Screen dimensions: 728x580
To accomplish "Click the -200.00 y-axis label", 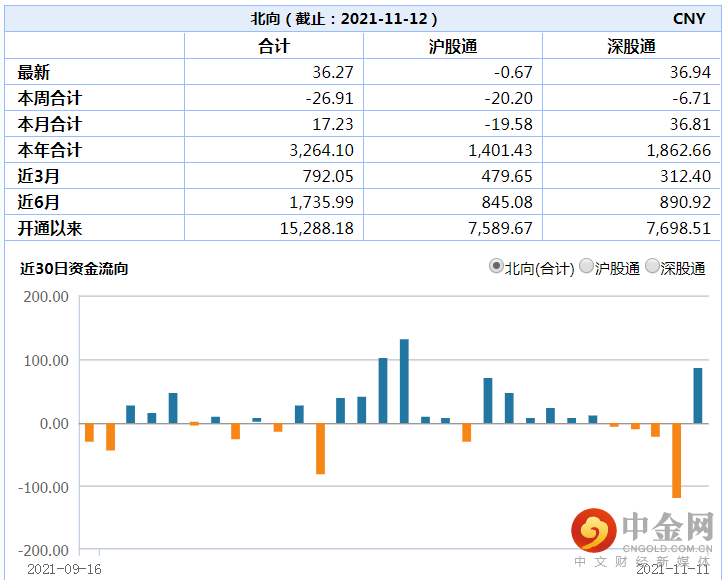I will (43, 551).
